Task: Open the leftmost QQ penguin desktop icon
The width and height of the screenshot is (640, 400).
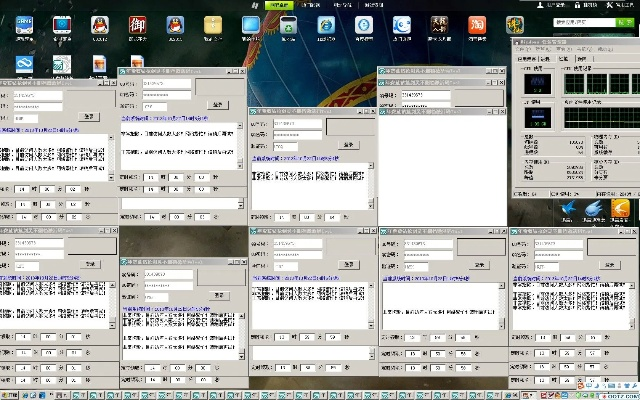Action: (x=100, y=27)
